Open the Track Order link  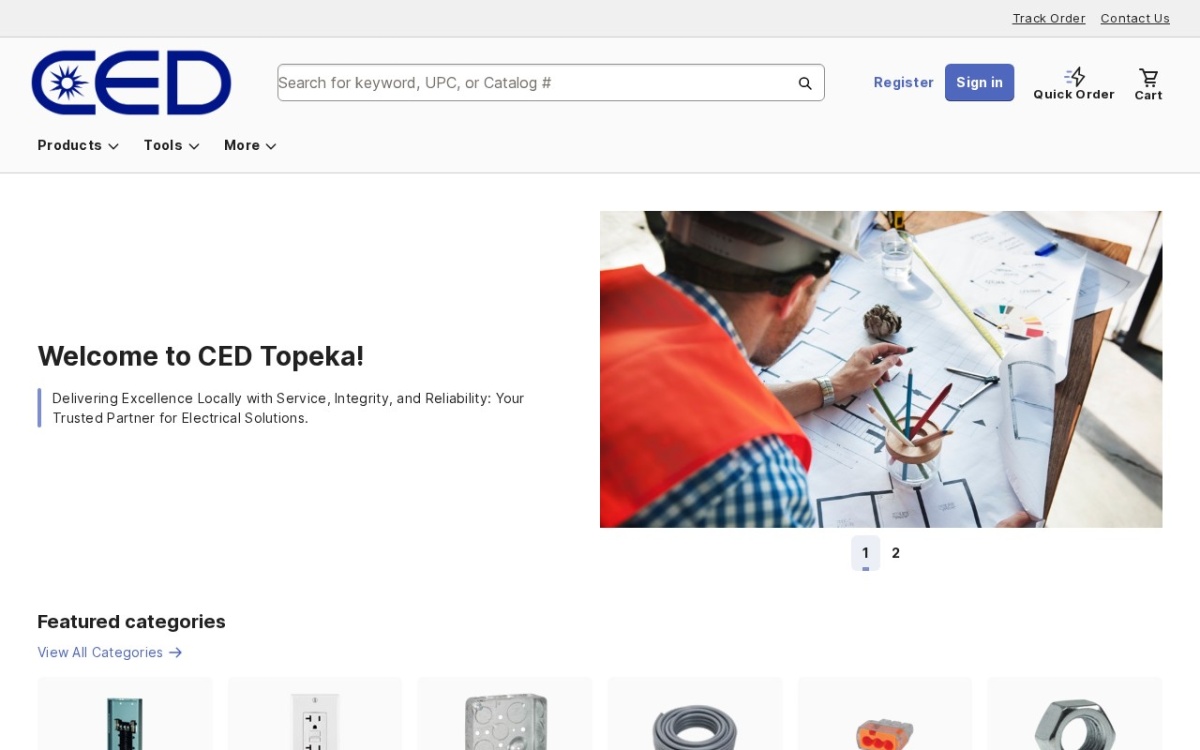coord(1048,18)
